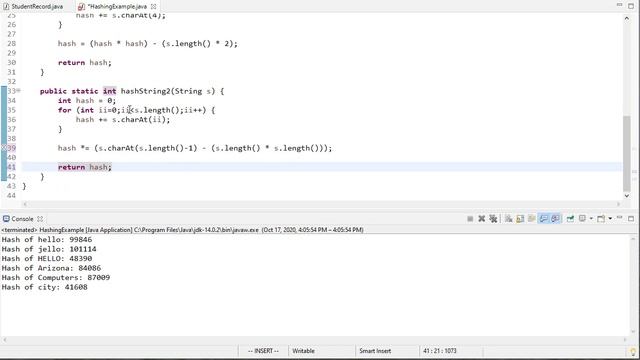Toggle Scroll Lock in Console toolbar

tap(520, 219)
